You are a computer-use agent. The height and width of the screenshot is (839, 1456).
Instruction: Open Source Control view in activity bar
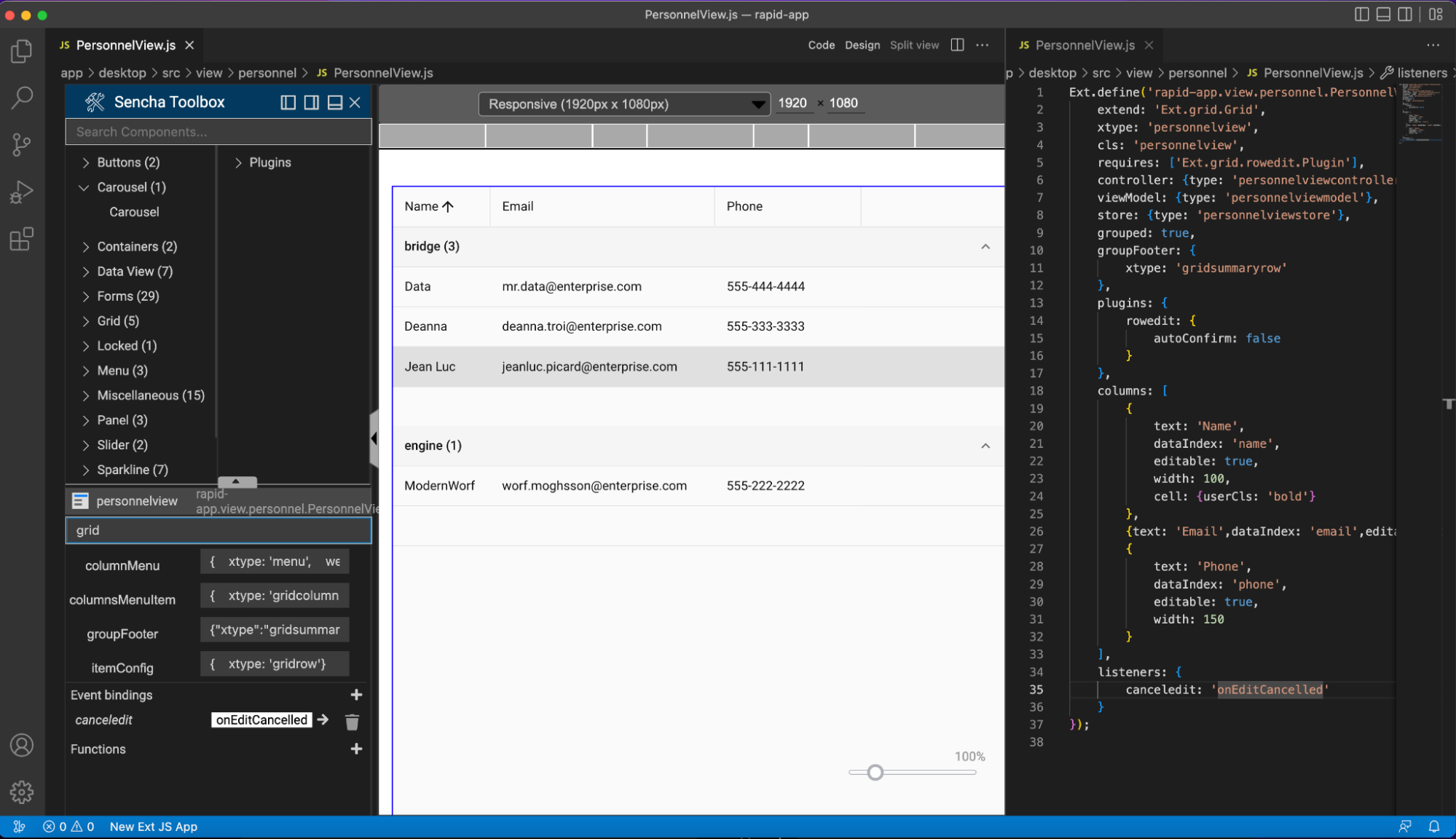pos(22,144)
